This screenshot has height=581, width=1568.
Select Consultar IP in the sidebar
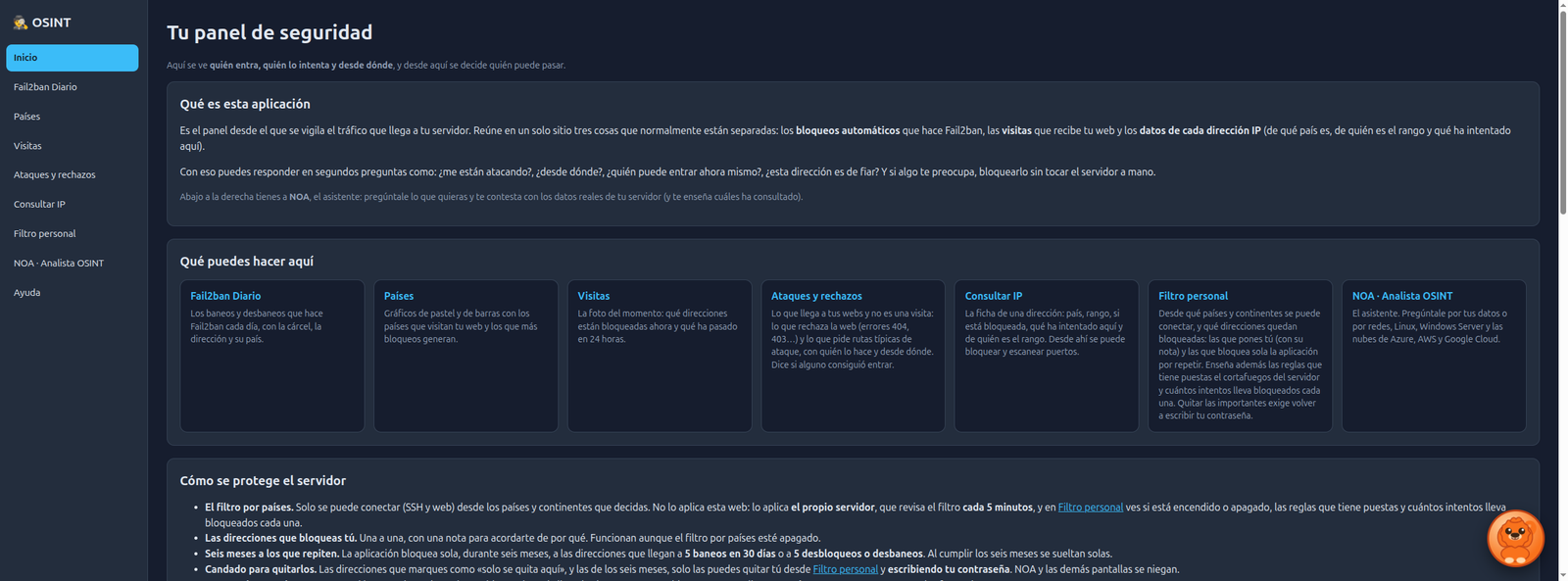pyautogui.click(x=73, y=205)
